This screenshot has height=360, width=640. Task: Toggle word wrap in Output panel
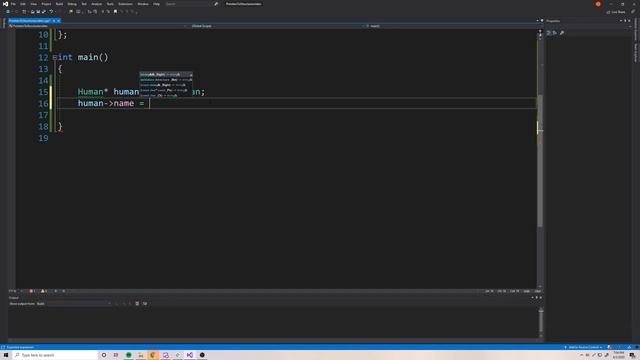(145, 304)
